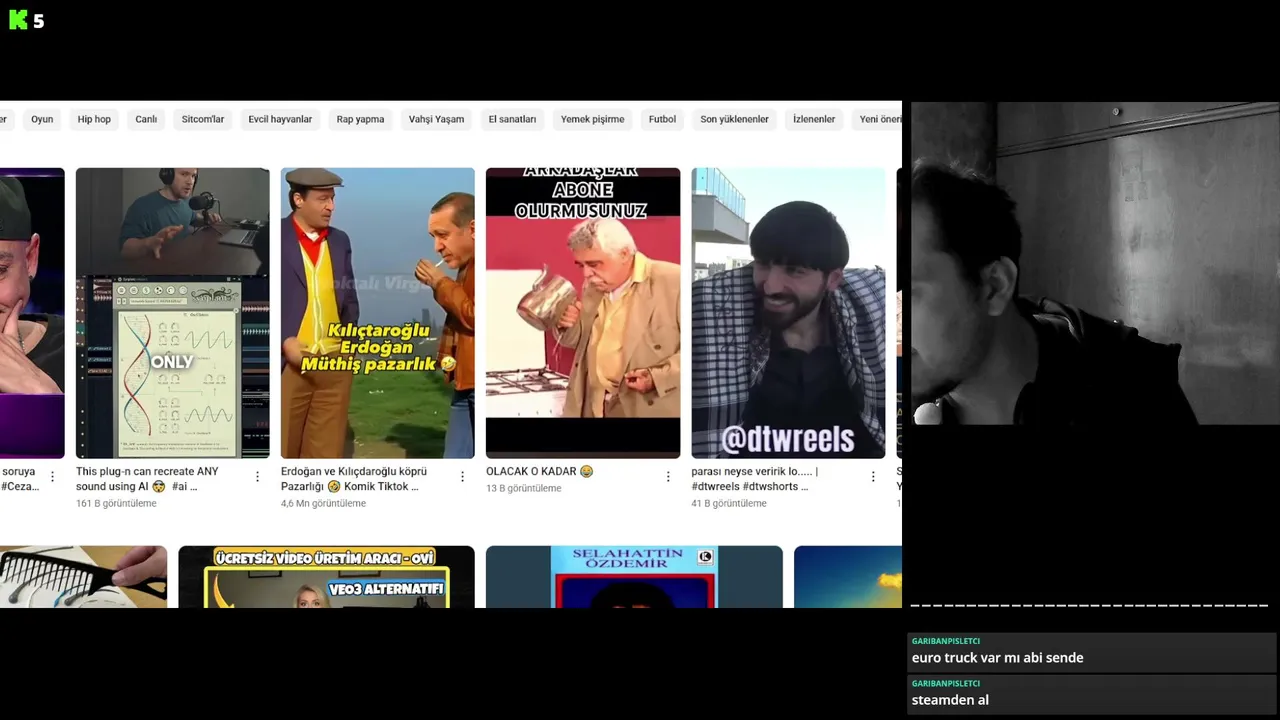1280x720 pixels.
Task: Click the Kick logo icon
Action: (x=18, y=20)
